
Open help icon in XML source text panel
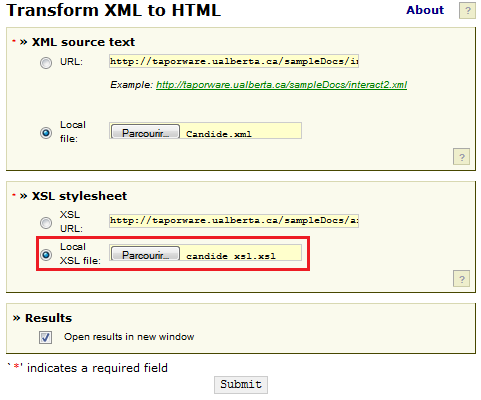tap(461, 157)
